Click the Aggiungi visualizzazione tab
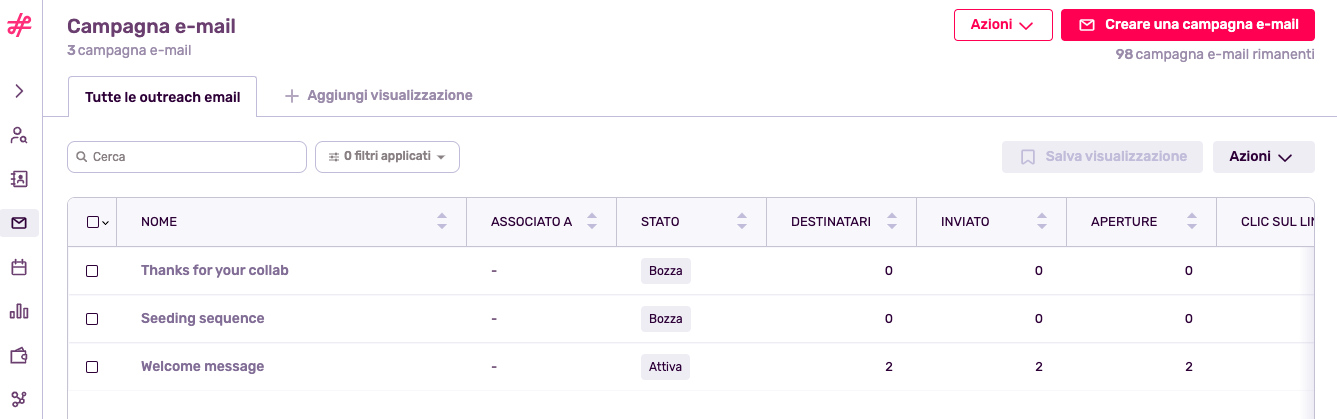1337x419 pixels. point(379,96)
